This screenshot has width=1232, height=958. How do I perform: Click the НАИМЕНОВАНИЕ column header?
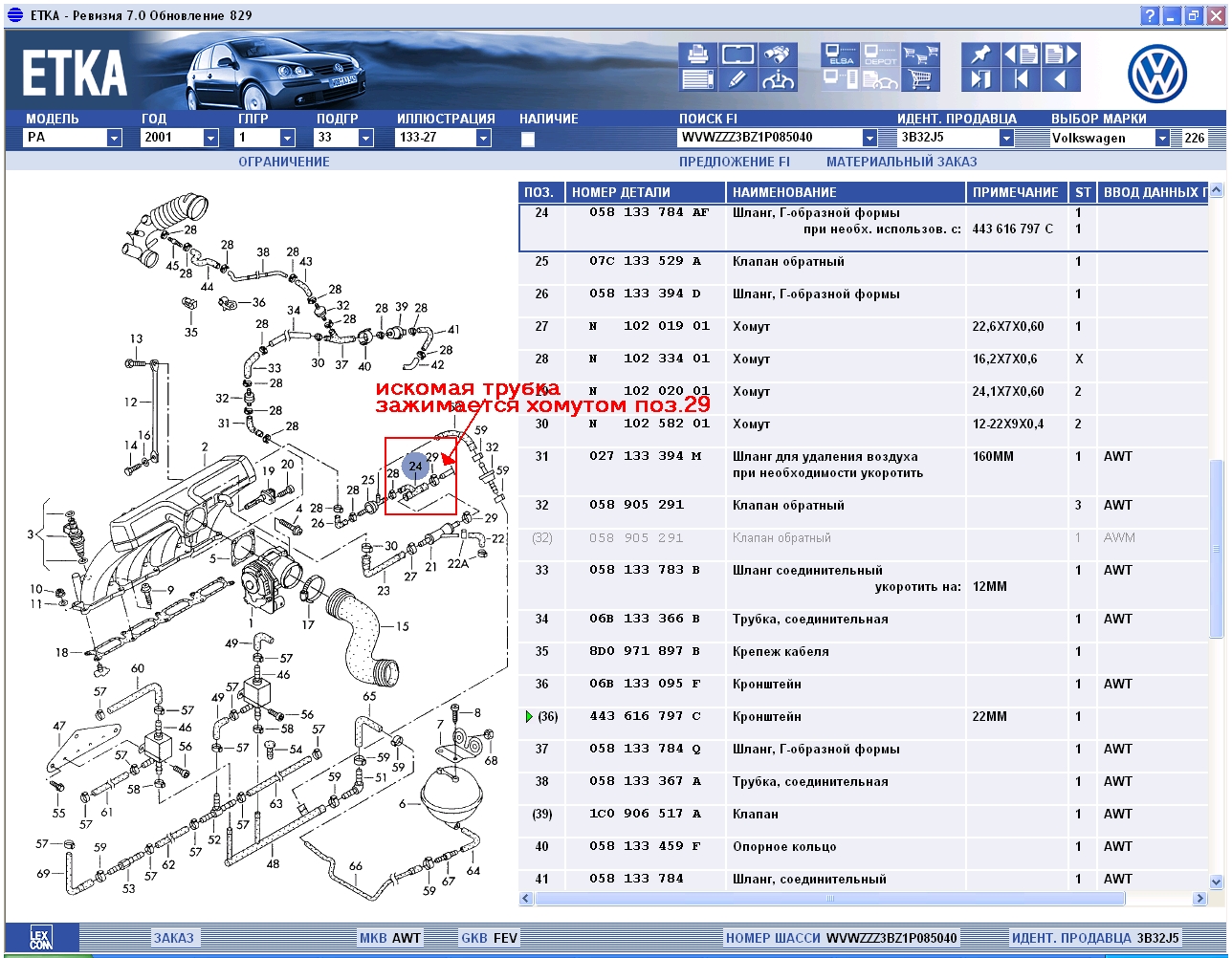pos(847,192)
